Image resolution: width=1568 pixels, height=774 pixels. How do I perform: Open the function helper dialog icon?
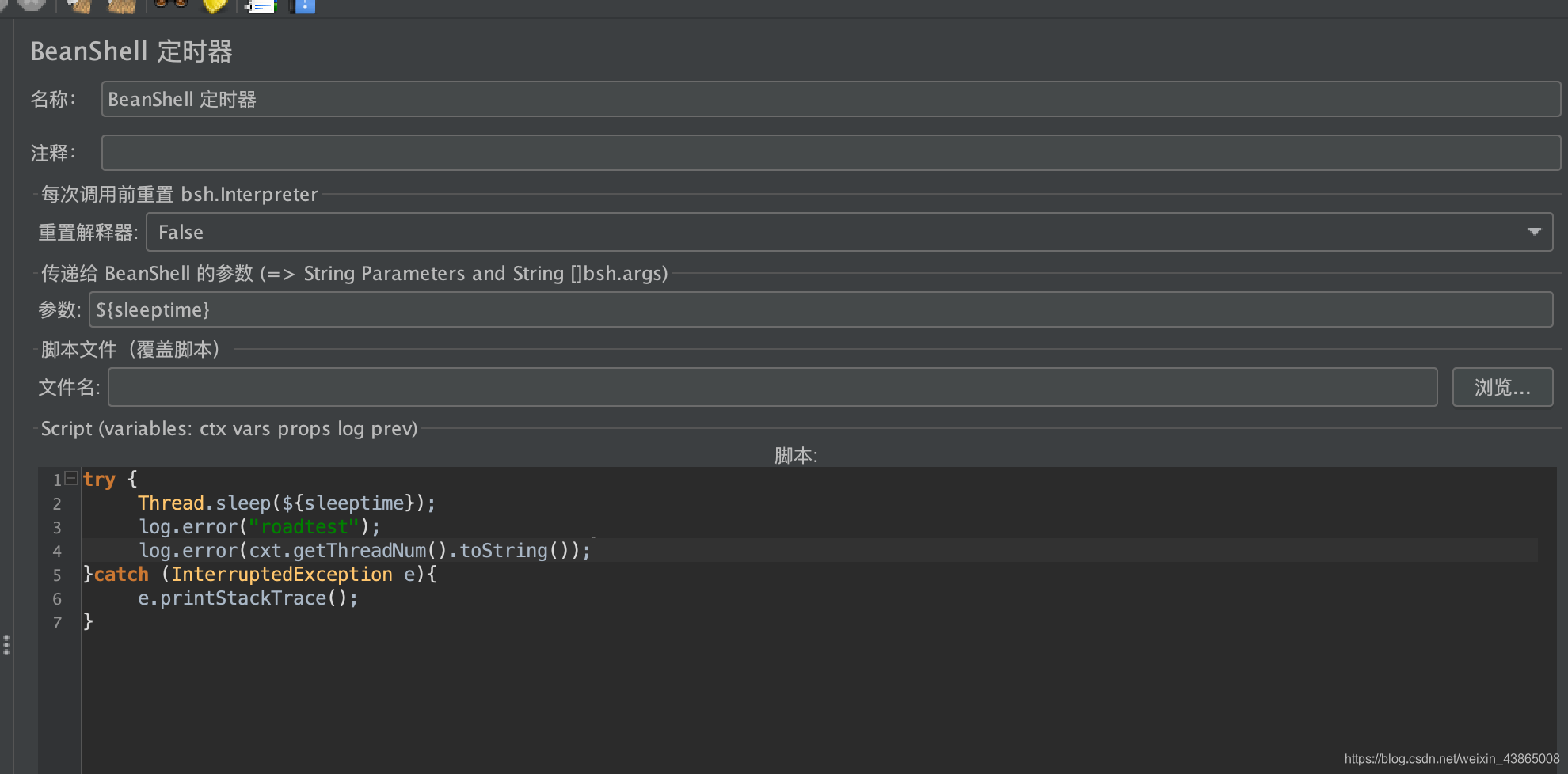coord(260,6)
